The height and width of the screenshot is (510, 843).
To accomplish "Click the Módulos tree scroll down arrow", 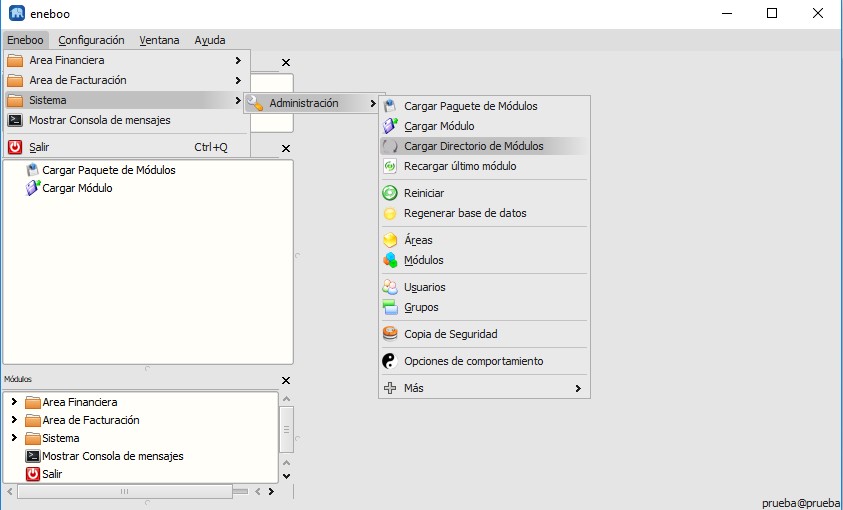I will point(287,476).
